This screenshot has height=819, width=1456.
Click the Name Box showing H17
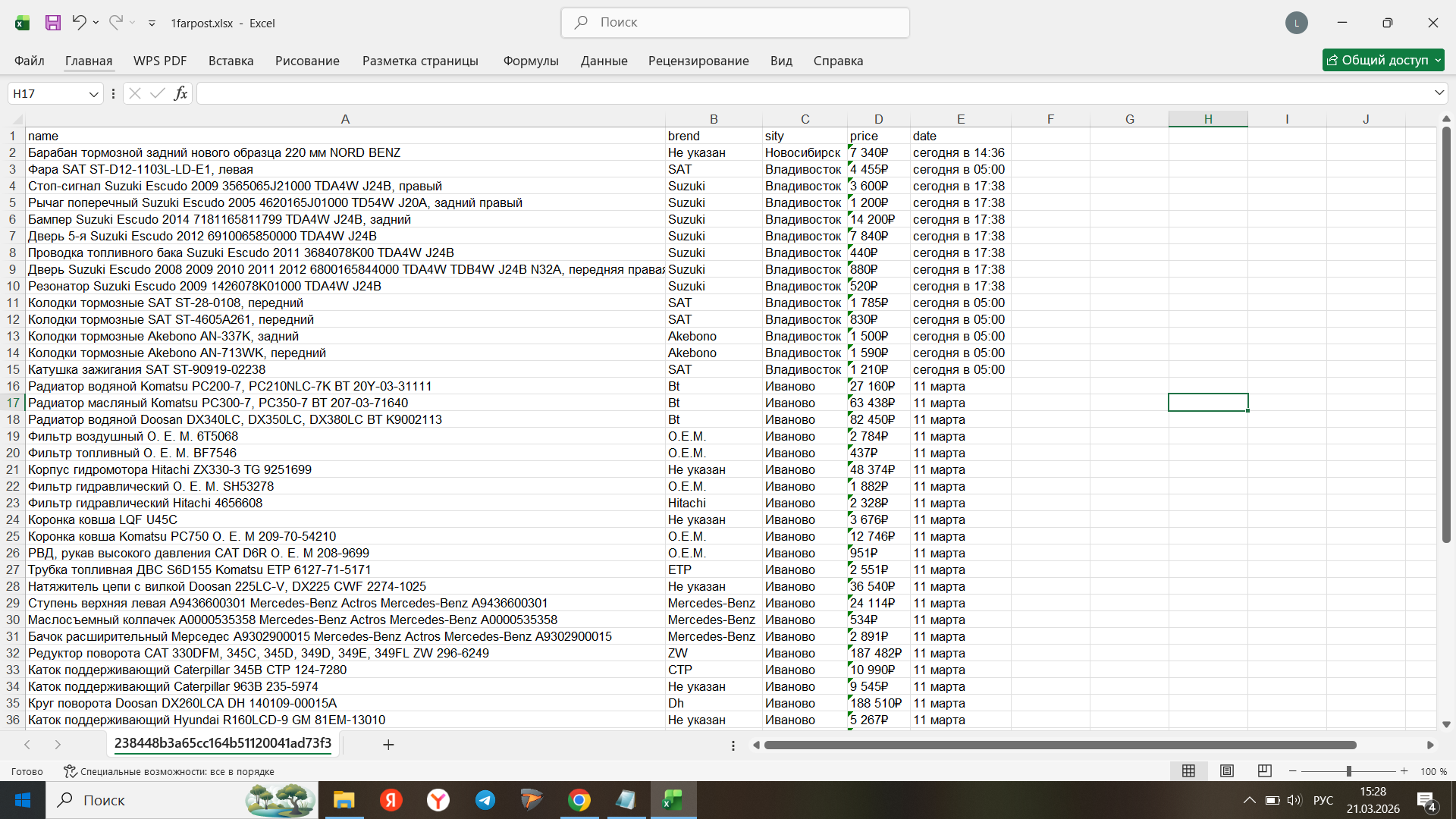(x=47, y=93)
